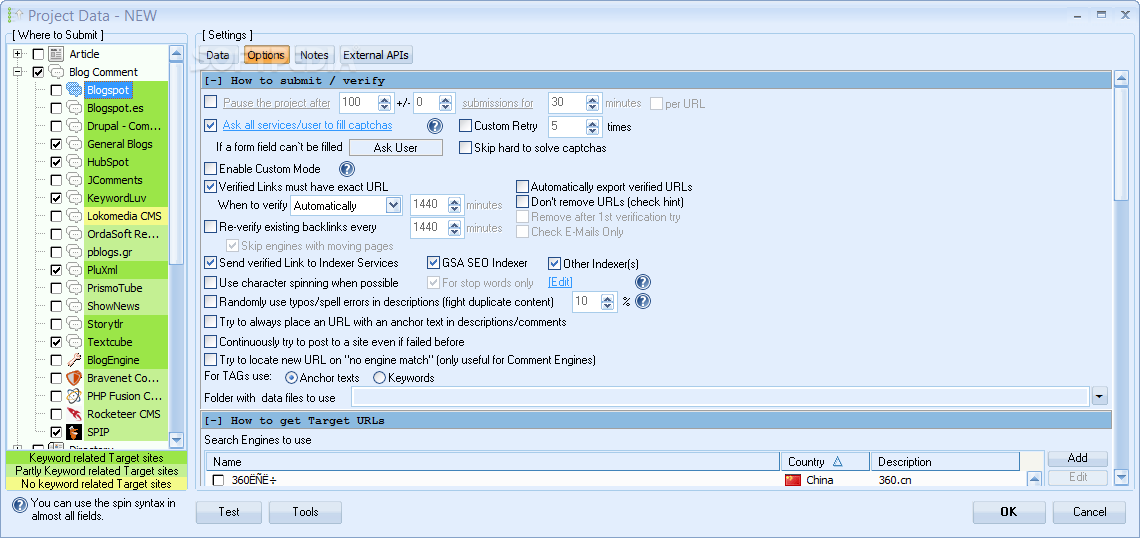Screen dimensions: 1140x538
Task: Click the Lokomedia CMS comment icon
Action: point(74,216)
